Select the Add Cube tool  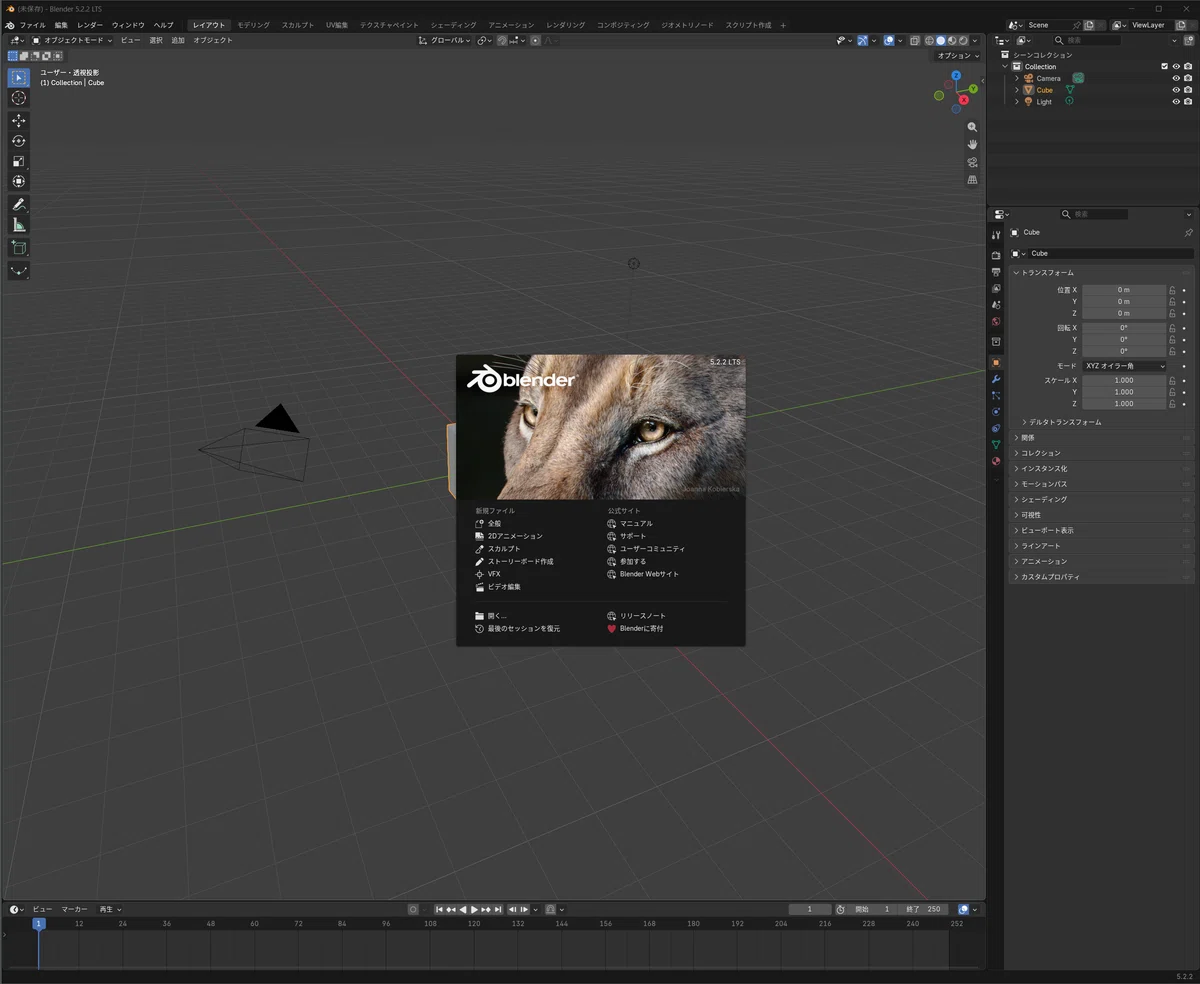click(x=18, y=247)
